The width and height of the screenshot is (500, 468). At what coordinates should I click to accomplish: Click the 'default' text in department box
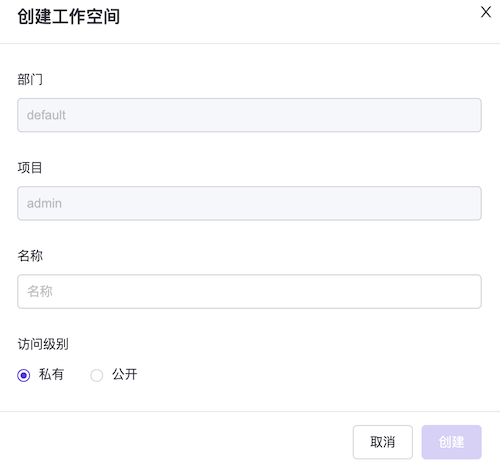click(46, 115)
